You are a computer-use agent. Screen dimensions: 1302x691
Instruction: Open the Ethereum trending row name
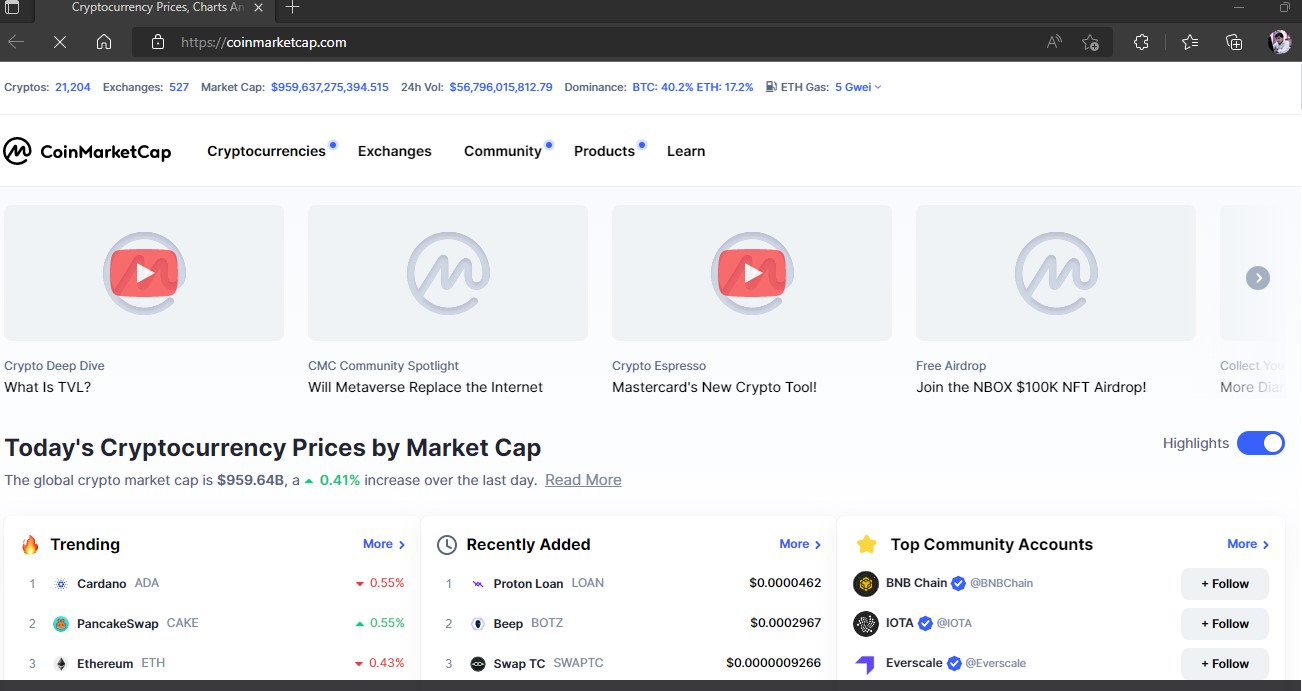tap(105, 663)
